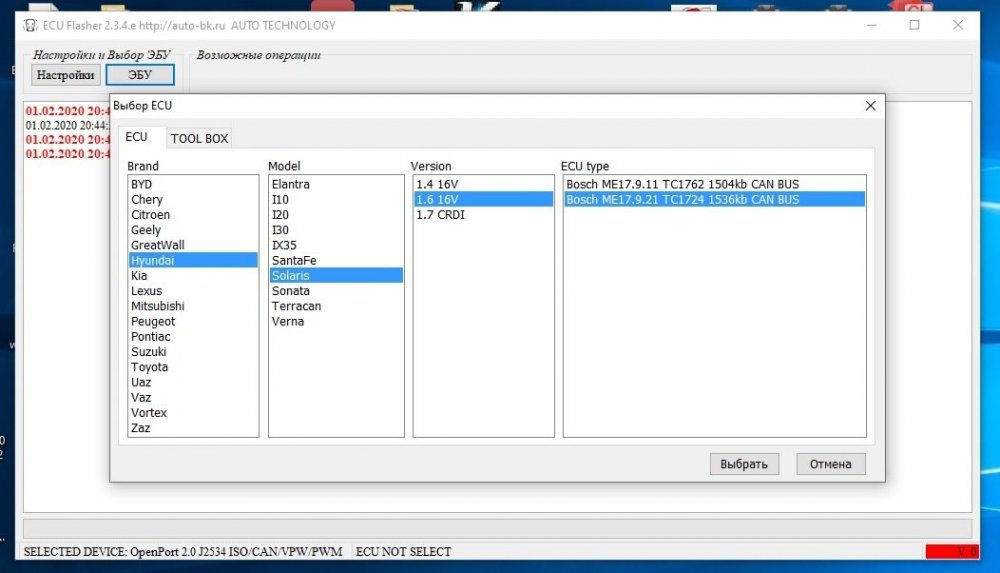This screenshot has height=573, width=1000.
Task: Choose SantaFe model
Action: pyautogui.click(x=336, y=260)
